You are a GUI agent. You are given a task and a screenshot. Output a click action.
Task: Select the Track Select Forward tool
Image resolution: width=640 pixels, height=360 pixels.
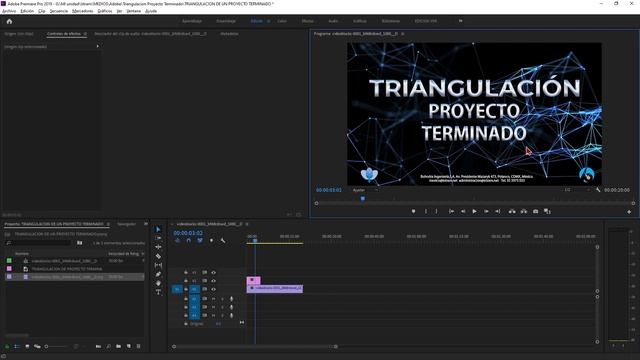[x=158, y=238]
